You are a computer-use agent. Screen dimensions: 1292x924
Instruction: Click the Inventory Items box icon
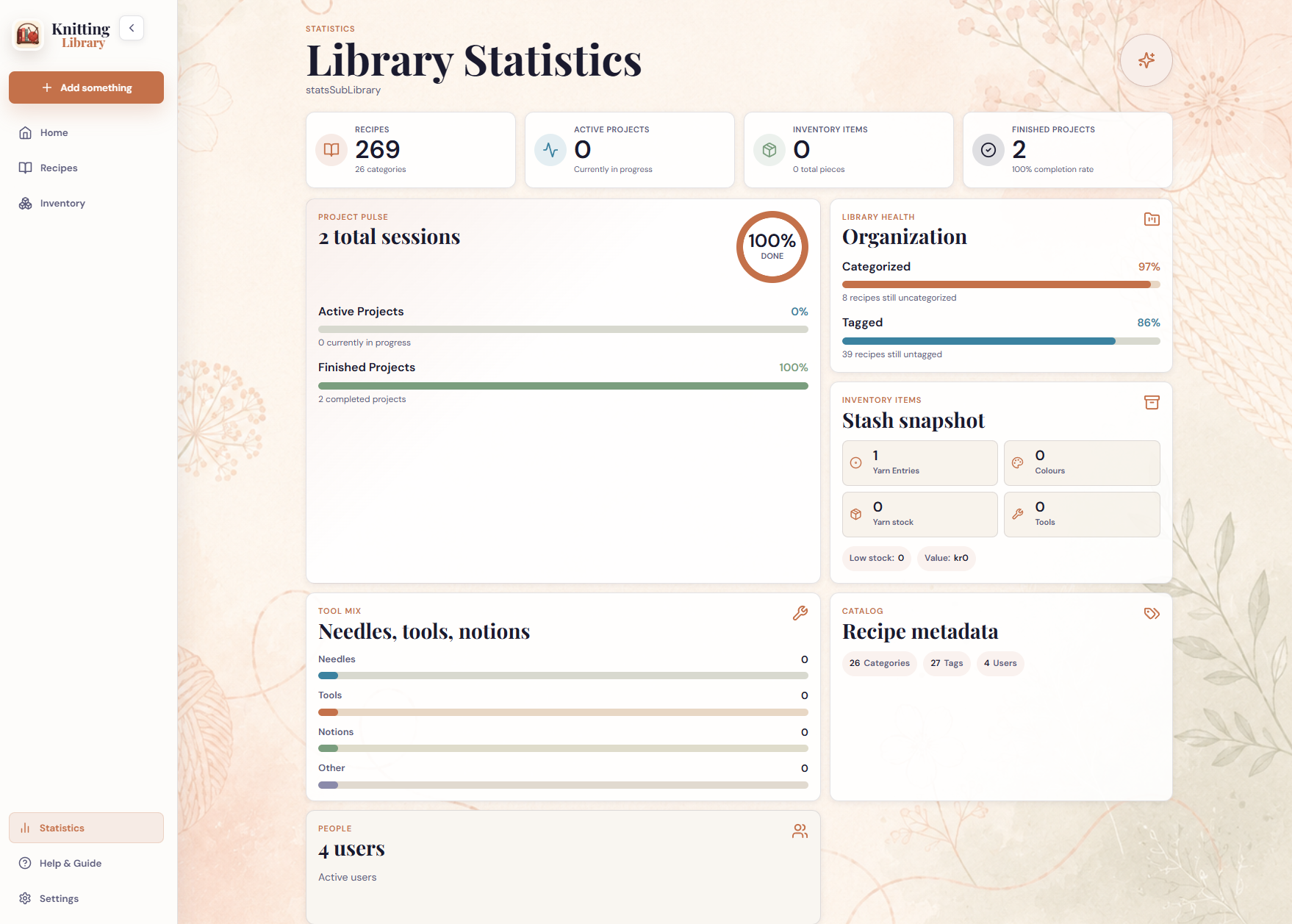(769, 150)
